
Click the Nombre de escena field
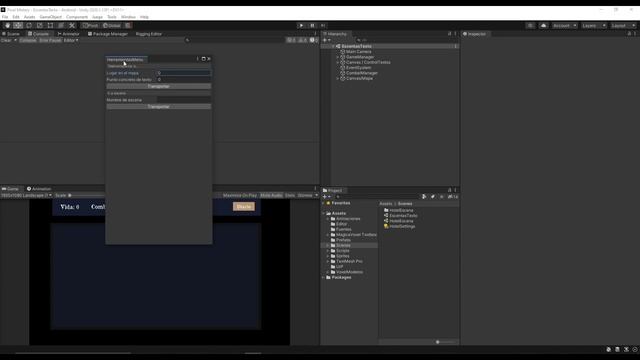[x=184, y=100]
